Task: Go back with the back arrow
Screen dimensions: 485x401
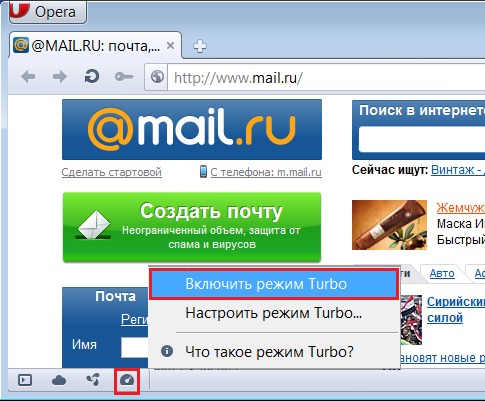Action: (x=28, y=77)
